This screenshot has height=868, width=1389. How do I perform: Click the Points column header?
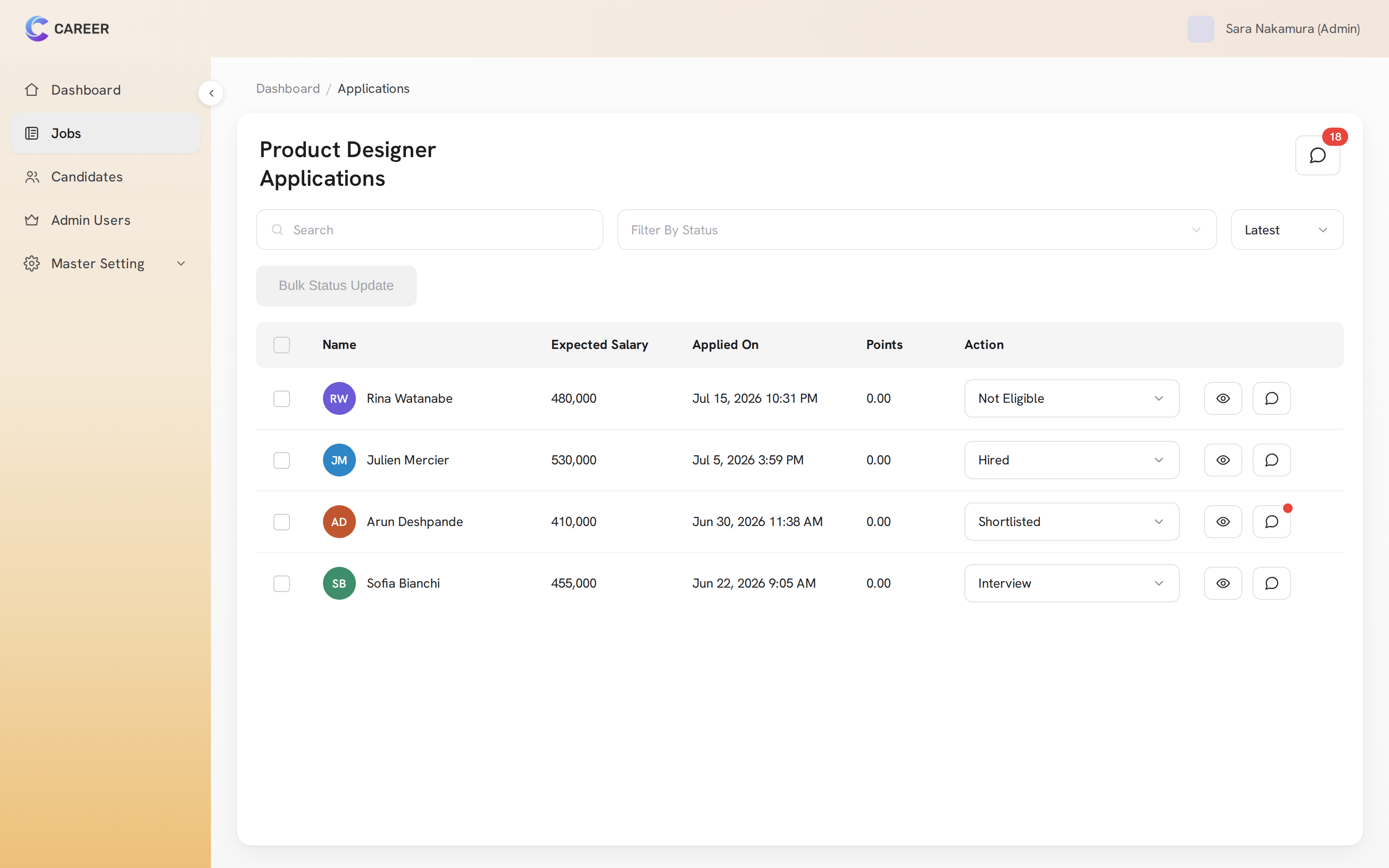pos(885,345)
